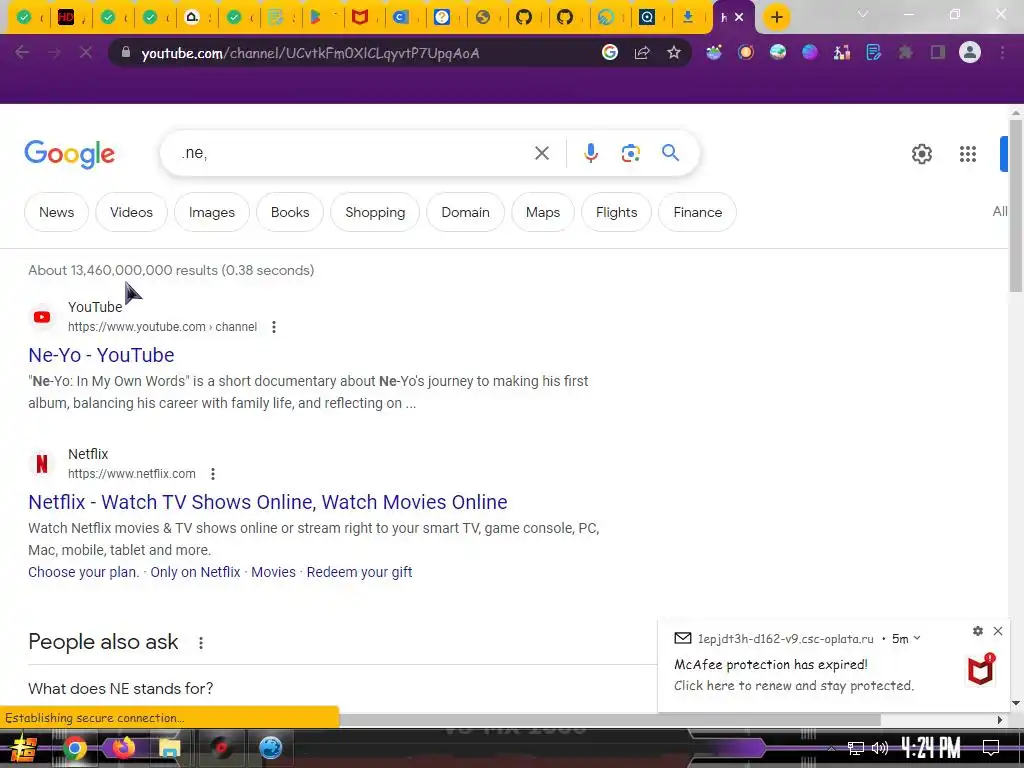Go to the Google homepage logo
The image size is (1024, 768).
coord(69,154)
